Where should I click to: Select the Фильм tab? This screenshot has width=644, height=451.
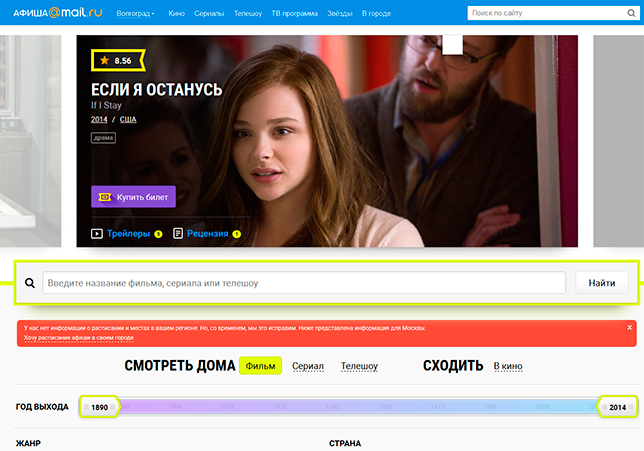tap(260, 366)
